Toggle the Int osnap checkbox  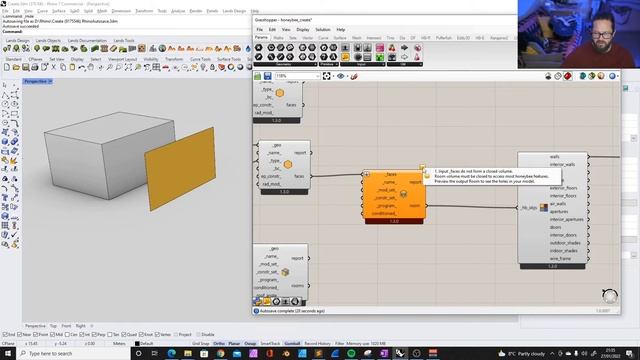[x=81, y=334]
